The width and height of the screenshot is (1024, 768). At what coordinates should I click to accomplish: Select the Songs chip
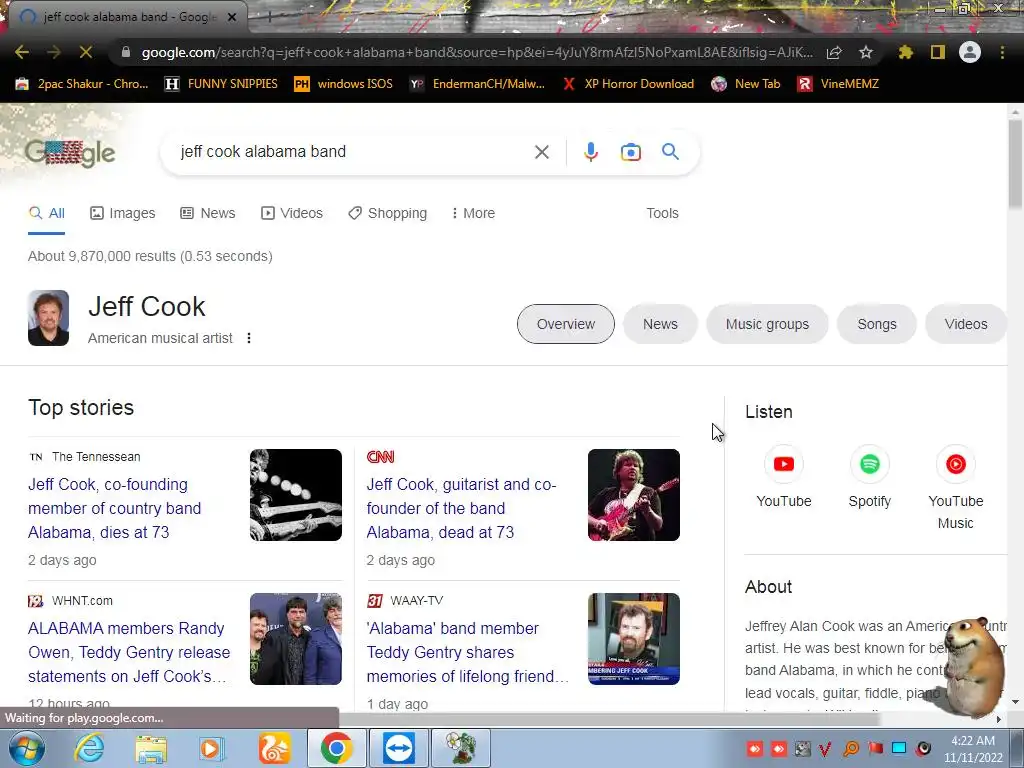click(x=876, y=324)
